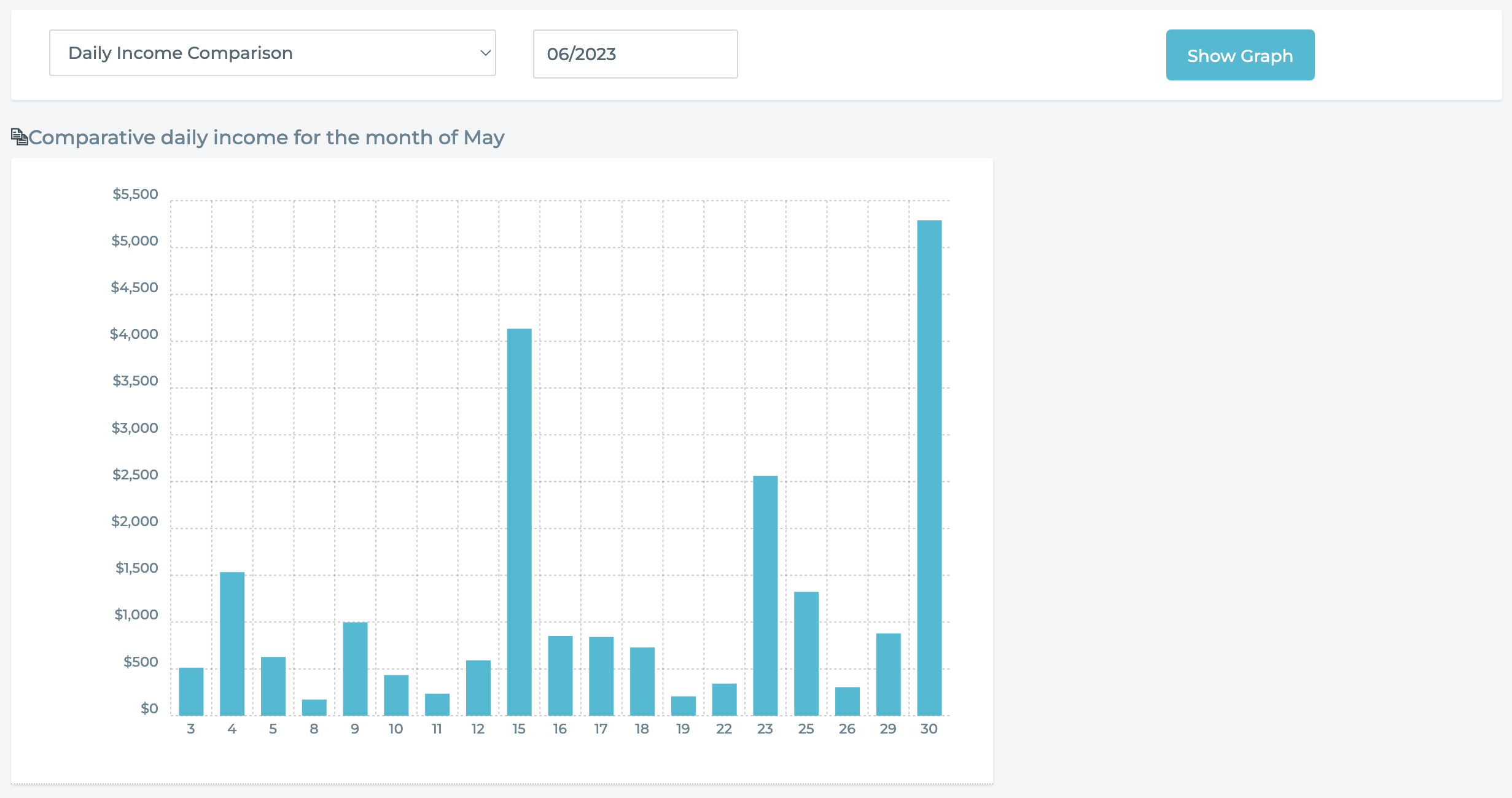Click the $3,500 y-axis label

click(135, 381)
